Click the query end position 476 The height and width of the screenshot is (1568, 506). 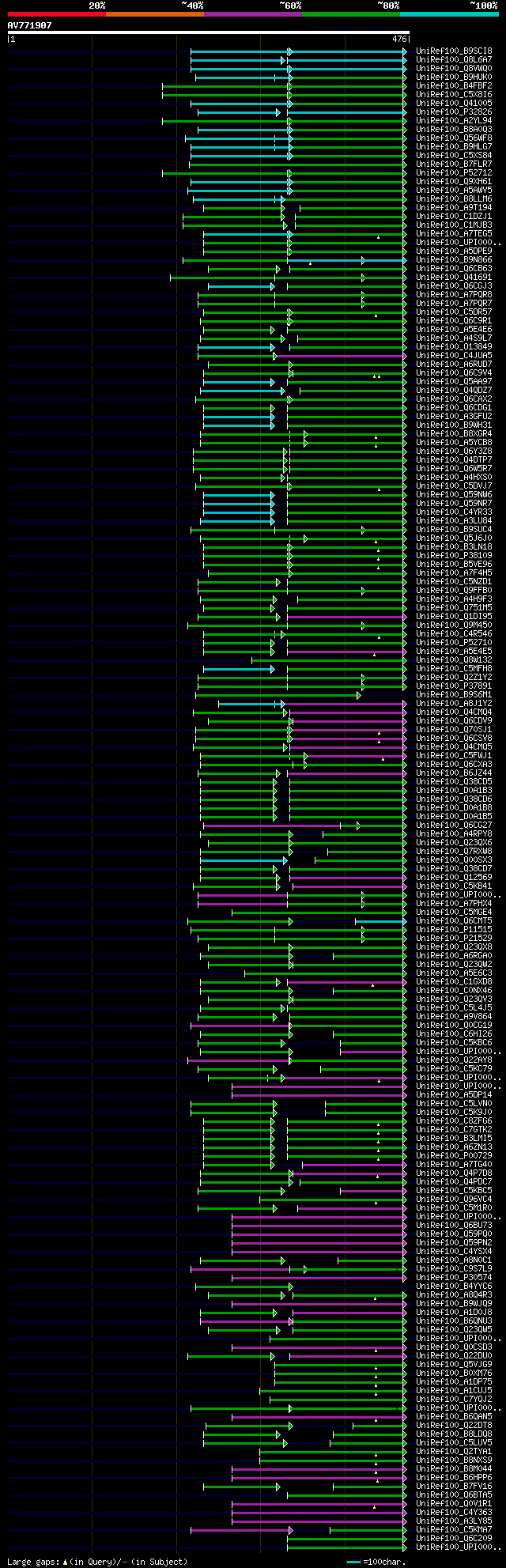click(399, 39)
